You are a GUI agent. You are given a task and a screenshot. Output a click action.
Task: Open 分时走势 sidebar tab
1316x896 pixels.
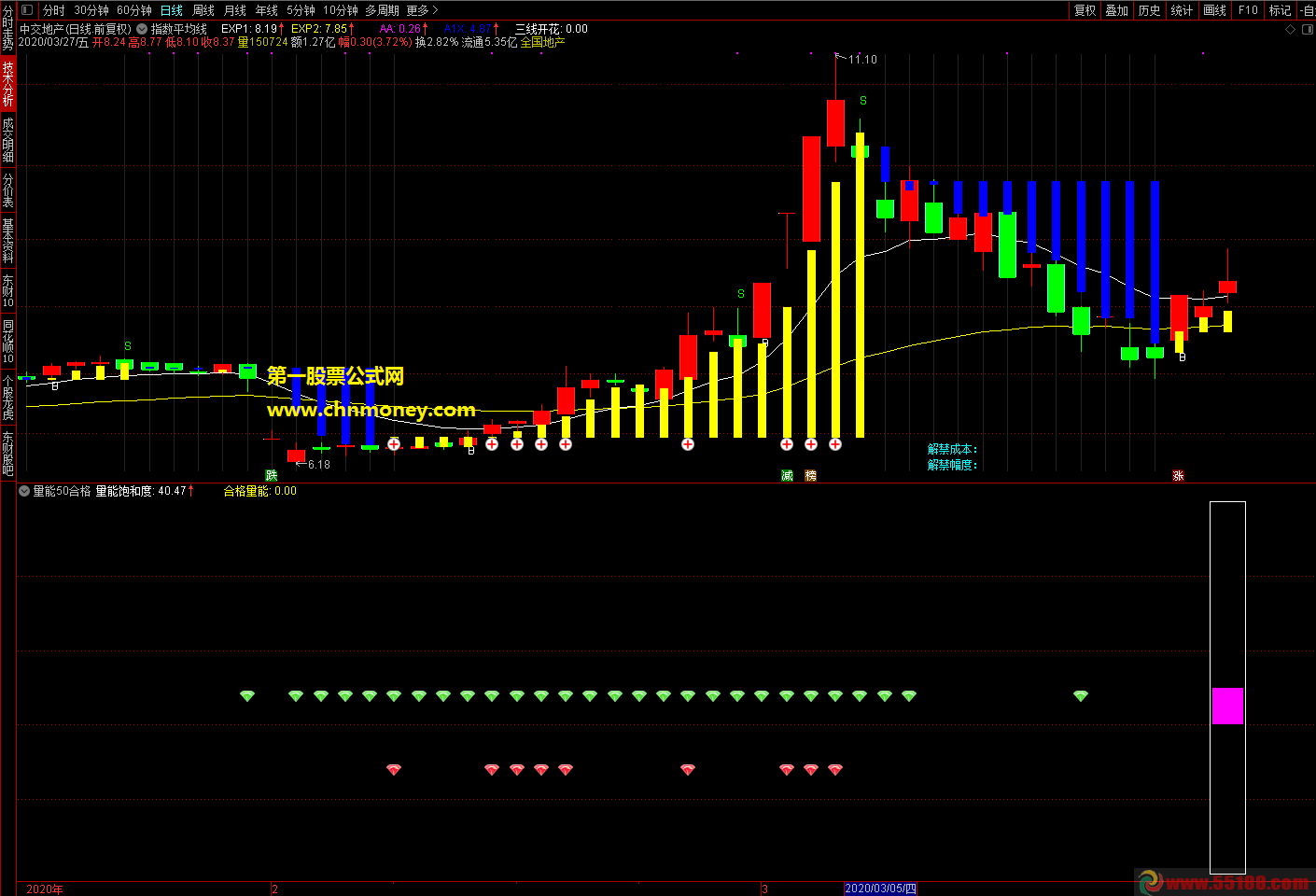(7, 27)
